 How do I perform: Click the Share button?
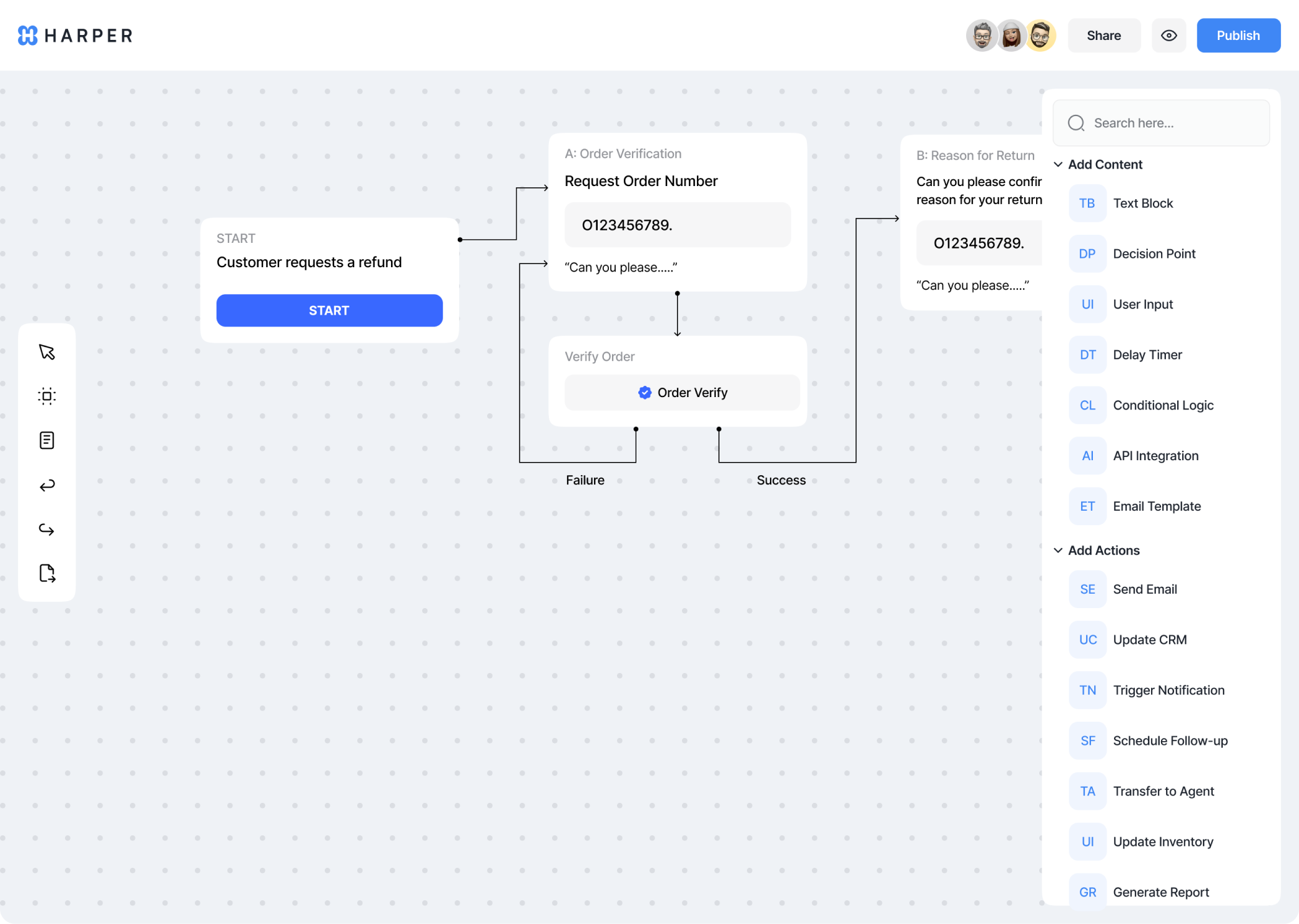(1104, 36)
